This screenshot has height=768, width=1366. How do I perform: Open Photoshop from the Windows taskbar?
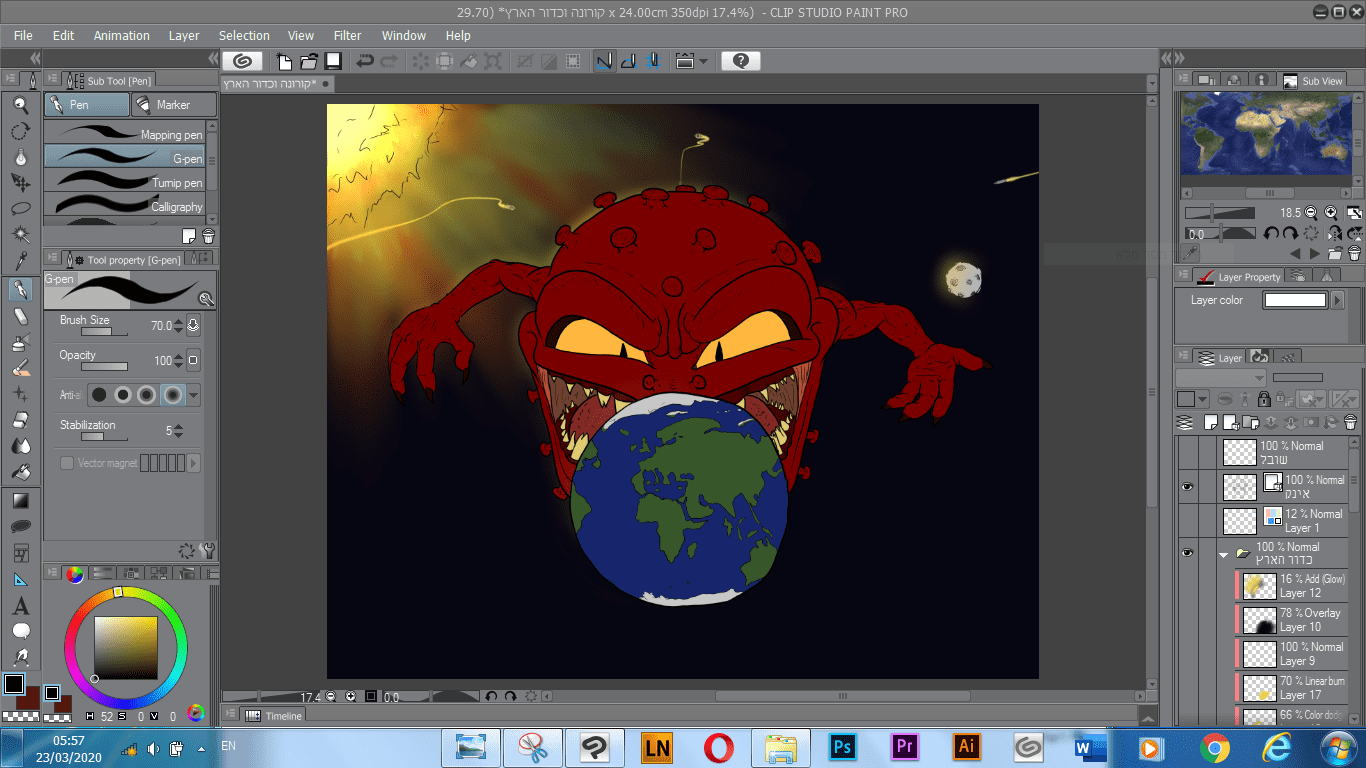click(842, 747)
